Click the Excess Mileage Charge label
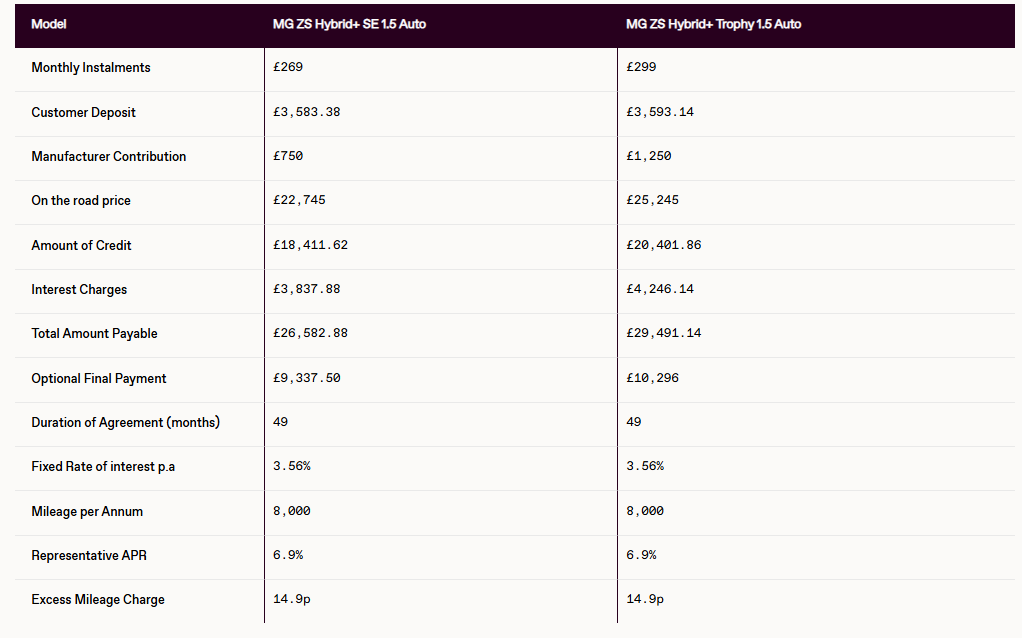 tap(98, 600)
